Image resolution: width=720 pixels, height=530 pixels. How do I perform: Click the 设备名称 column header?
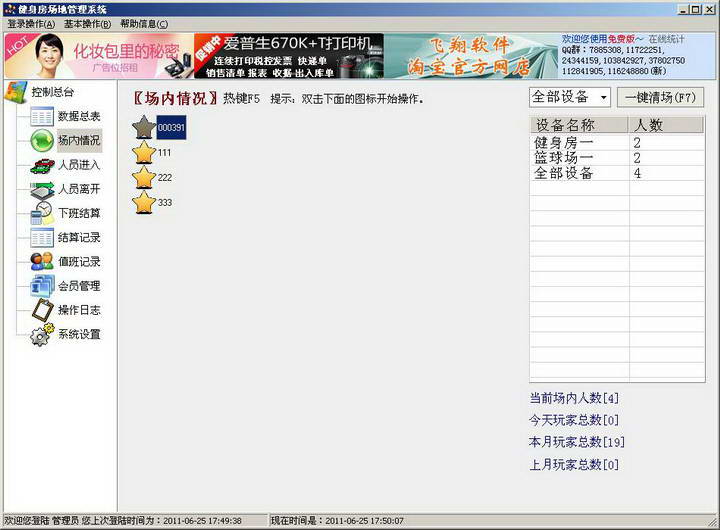coord(579,125)
